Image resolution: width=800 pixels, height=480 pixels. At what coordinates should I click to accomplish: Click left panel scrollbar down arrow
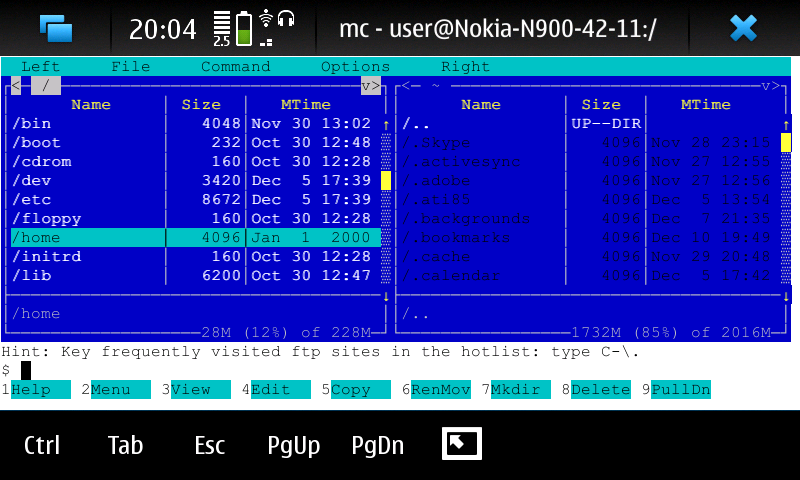386,296
